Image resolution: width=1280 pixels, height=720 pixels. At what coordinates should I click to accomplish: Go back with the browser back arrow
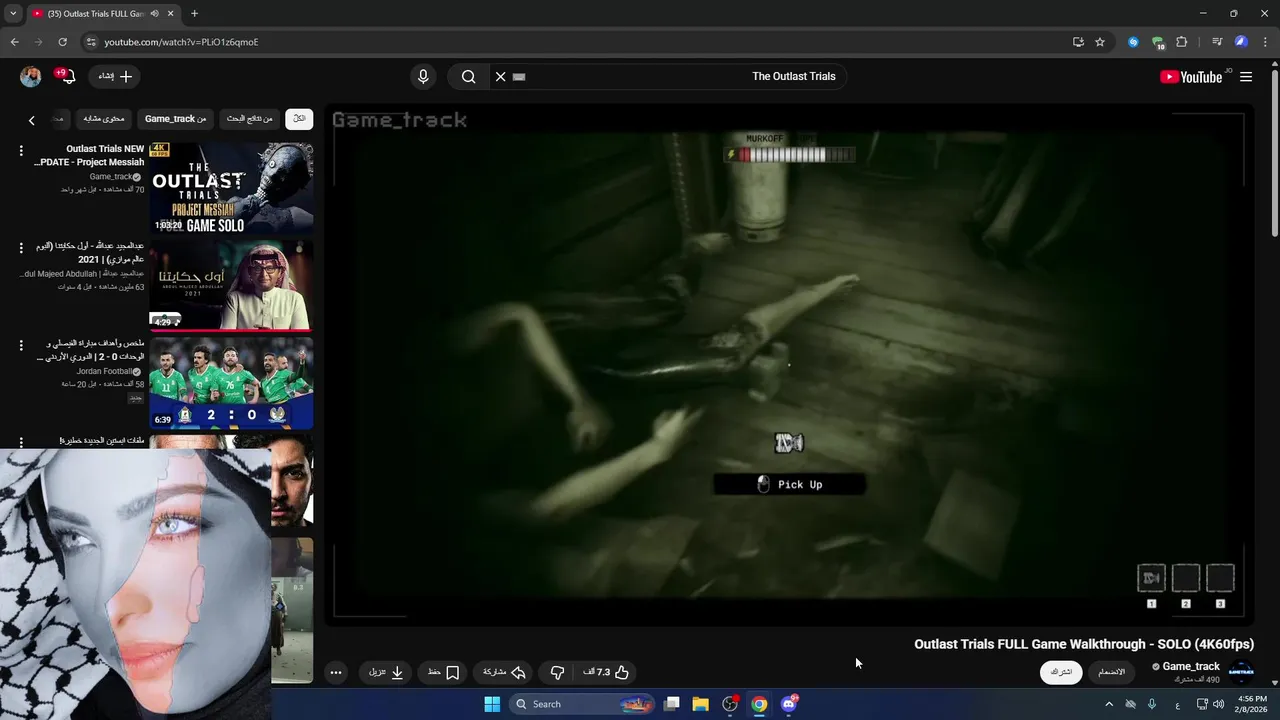click(14, 42)
